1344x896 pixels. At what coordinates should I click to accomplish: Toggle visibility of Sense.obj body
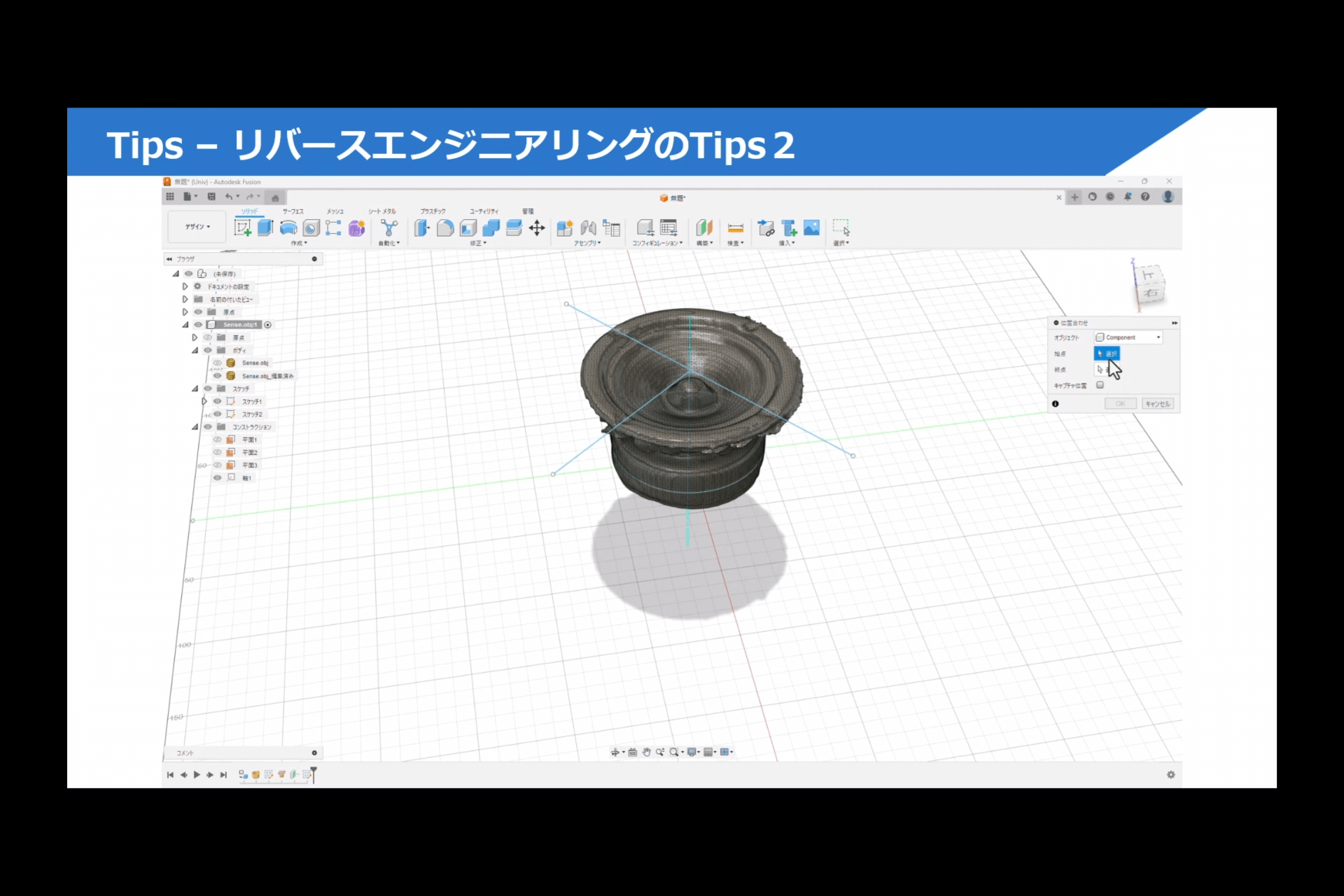point(217,363)
